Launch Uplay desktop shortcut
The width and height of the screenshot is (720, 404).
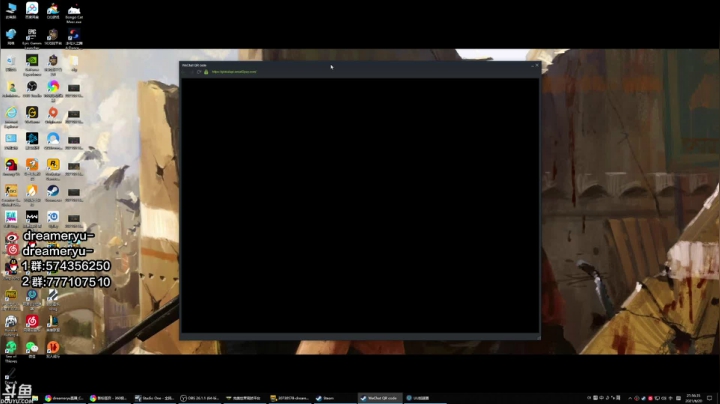click(53, 219)
